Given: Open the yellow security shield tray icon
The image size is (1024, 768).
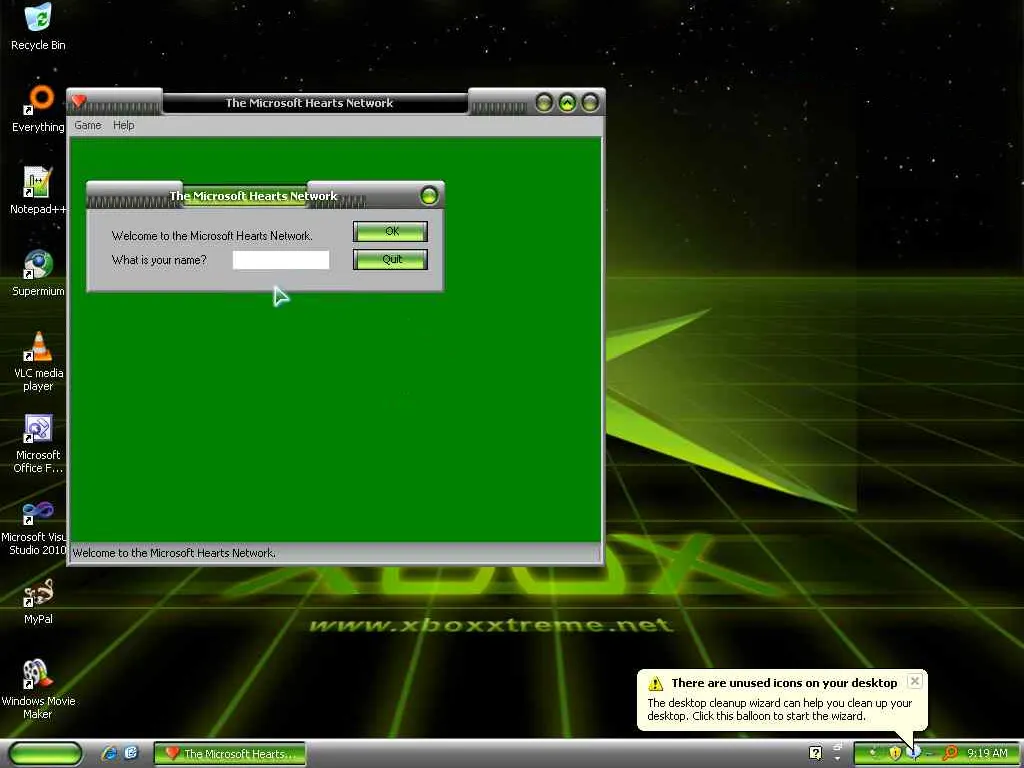Looking at the screenshot, I should coord(895,753).
